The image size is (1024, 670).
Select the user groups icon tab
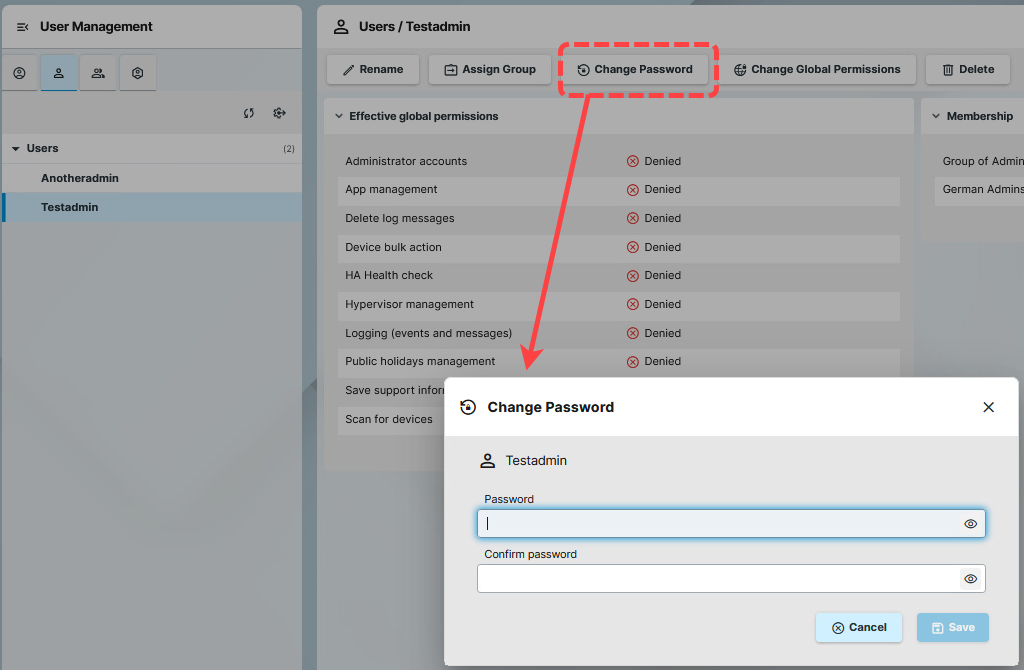[97, 73]
